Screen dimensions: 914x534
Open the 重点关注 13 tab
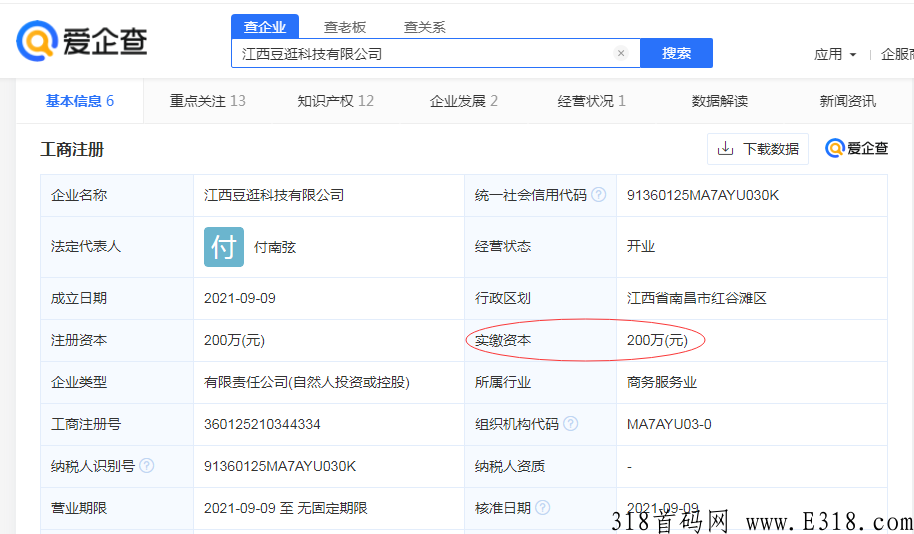tap(208, 101)
